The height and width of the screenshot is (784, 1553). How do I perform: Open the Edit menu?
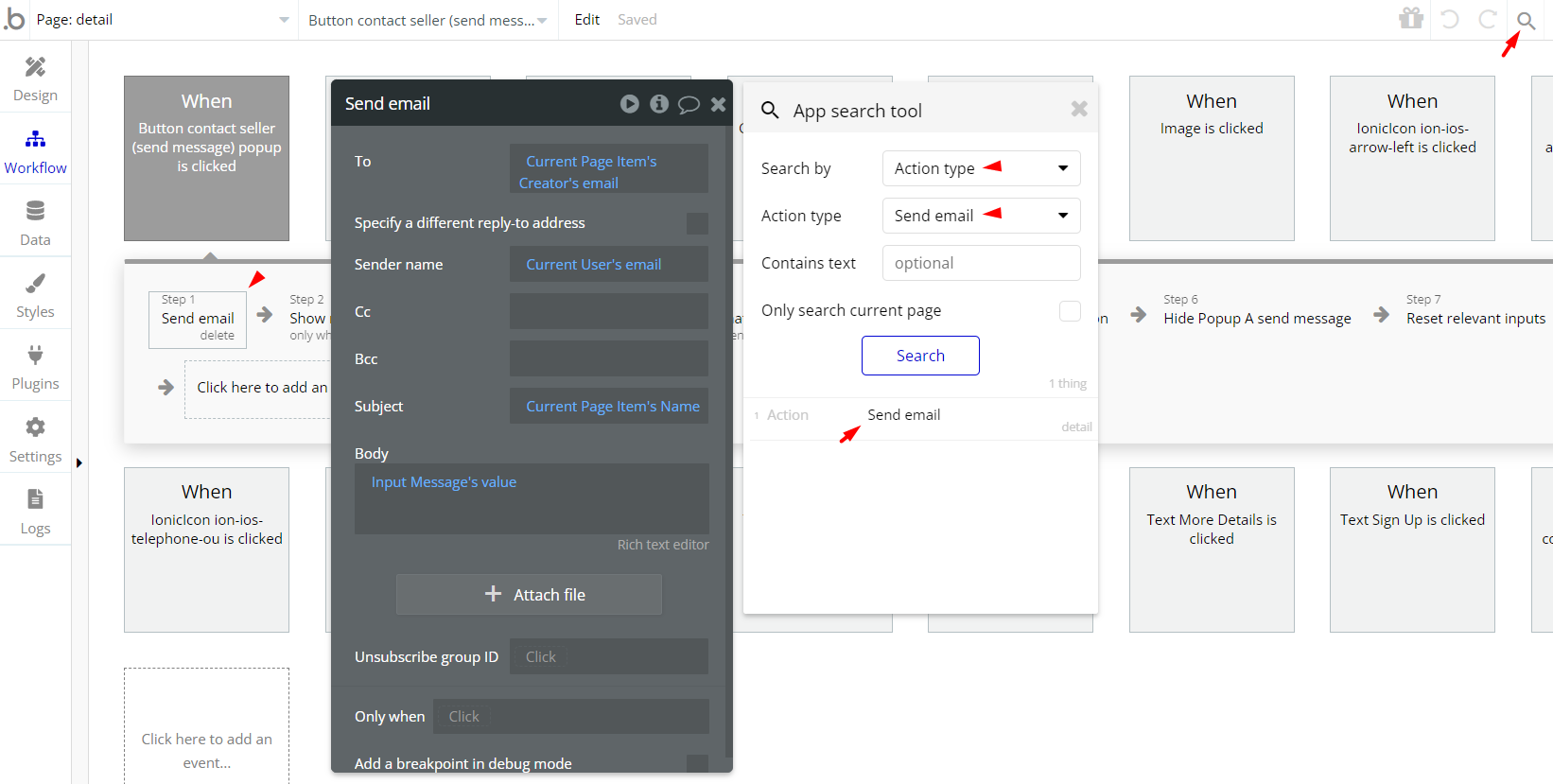point(586,20)
